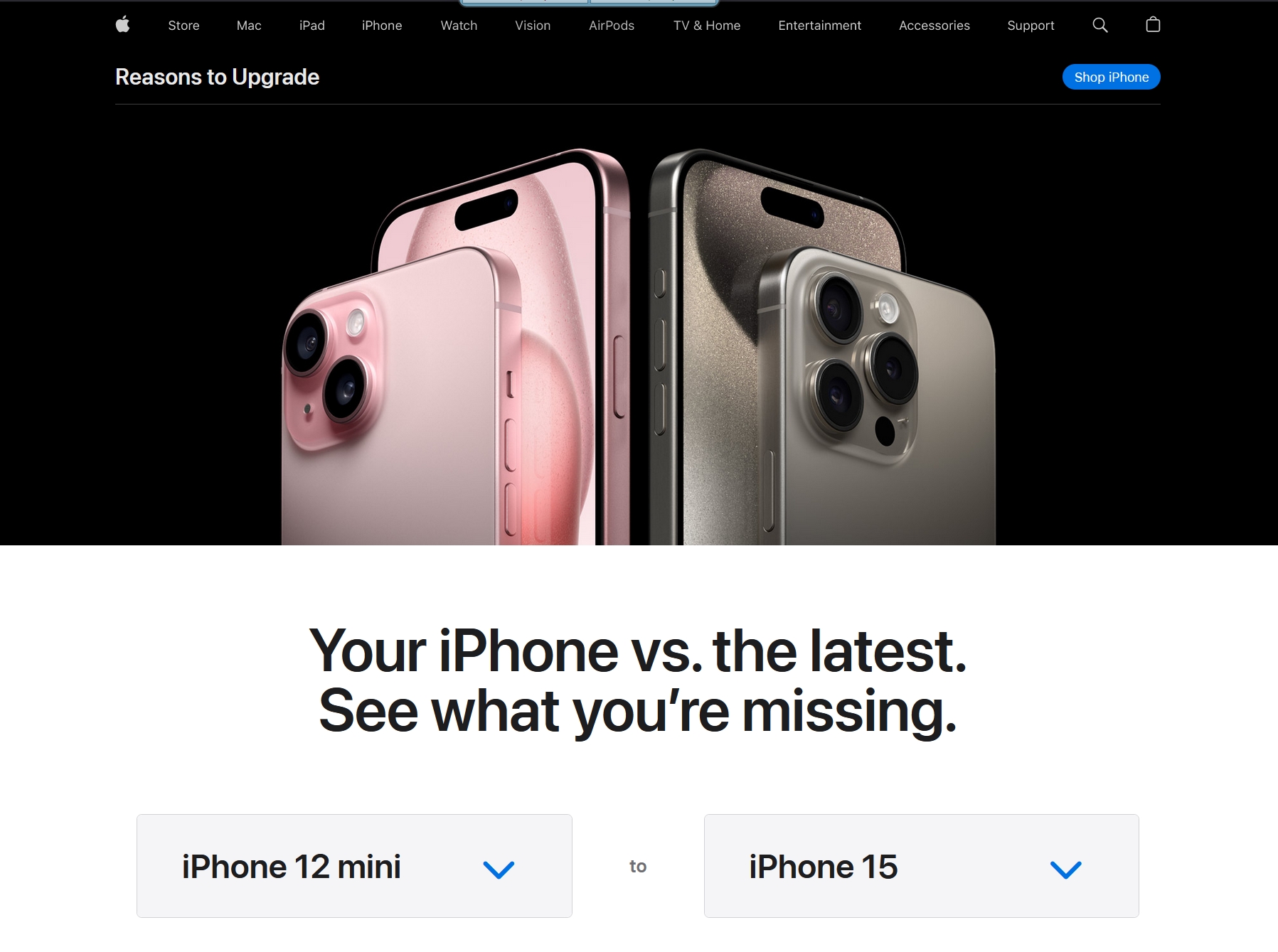Click the blue chevron beside iPhone 12 mini

(499, 869)
